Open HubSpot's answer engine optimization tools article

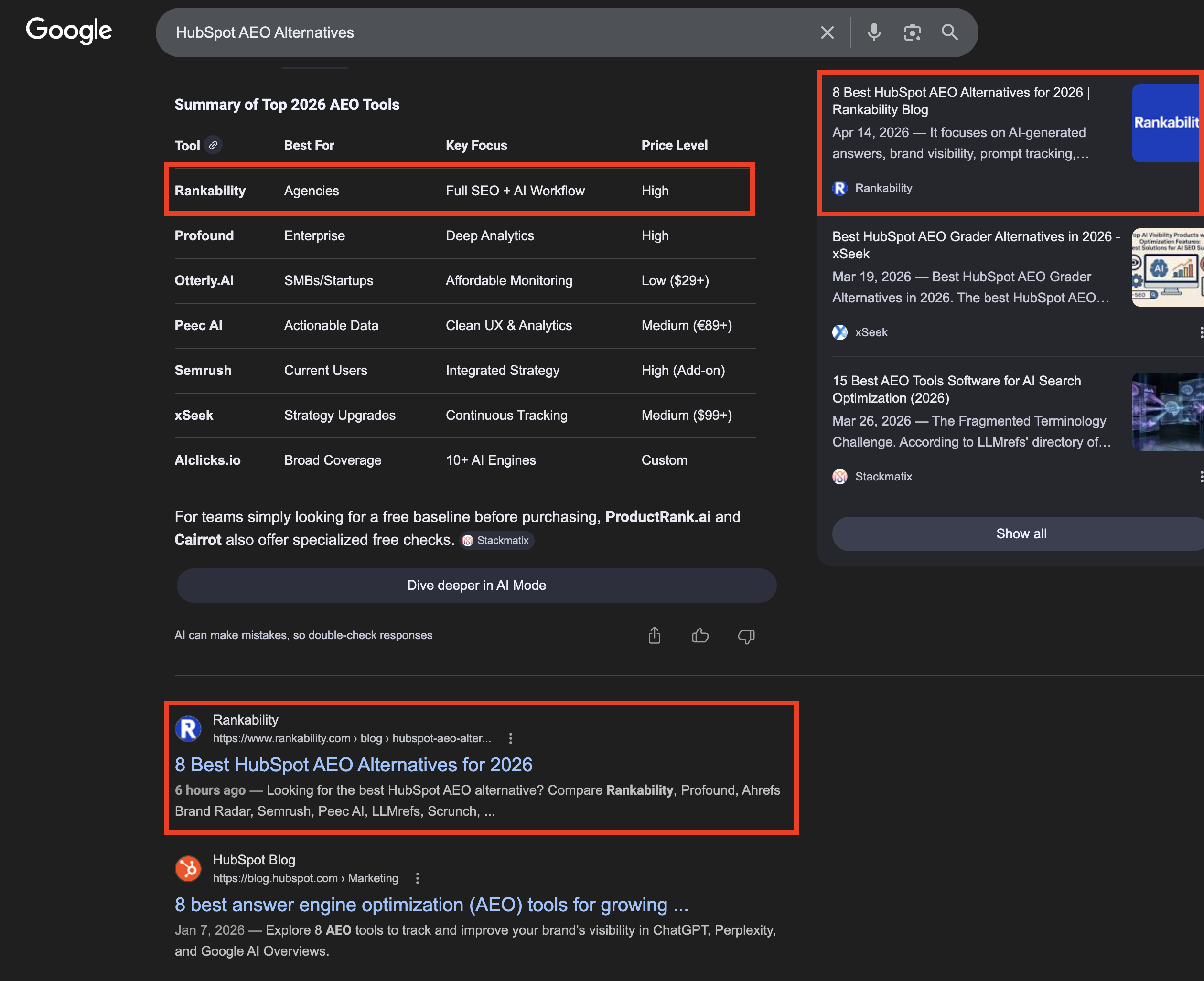pyautogui.click(x=431, y=905)
